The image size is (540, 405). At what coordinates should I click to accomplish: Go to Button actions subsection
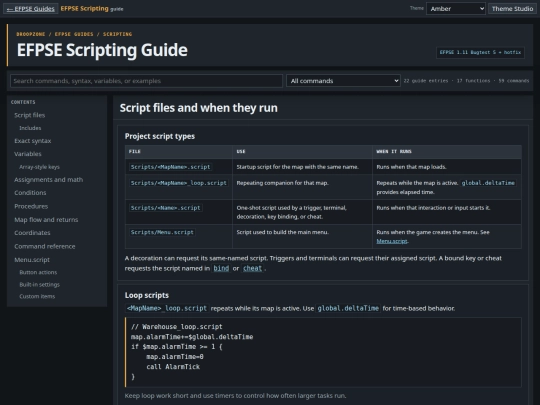pyautogui.click(x=38, y=272)
